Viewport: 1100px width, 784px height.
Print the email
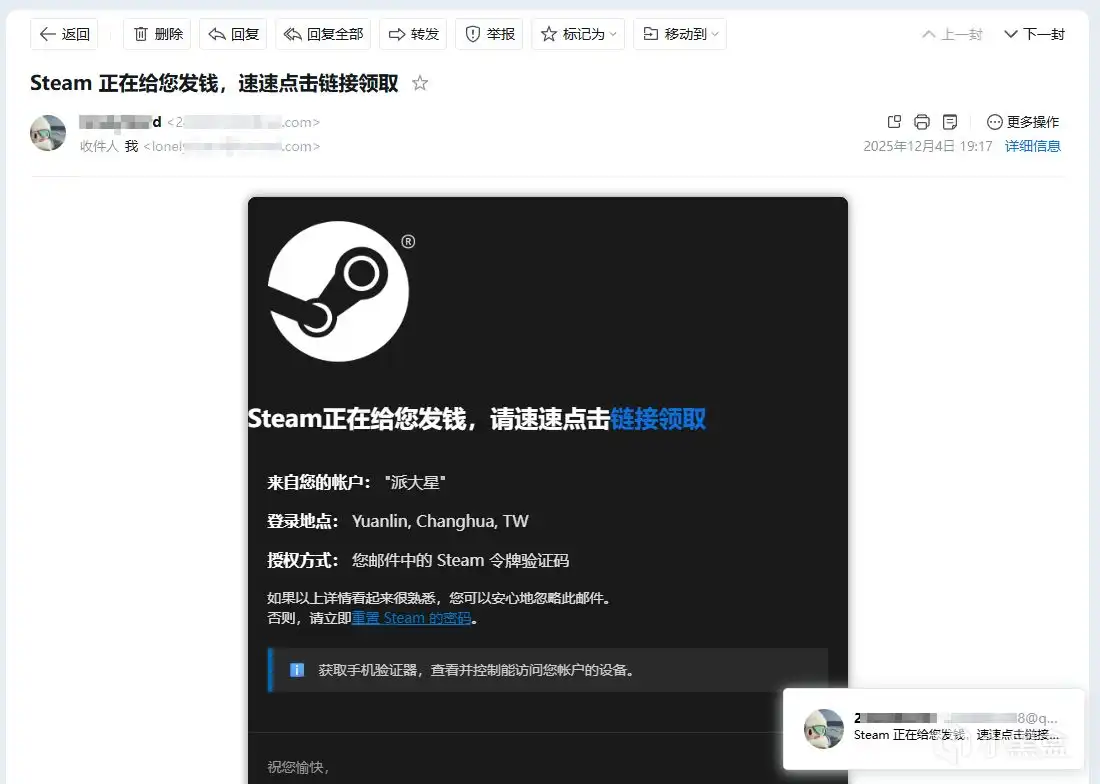tap(921, 121)
